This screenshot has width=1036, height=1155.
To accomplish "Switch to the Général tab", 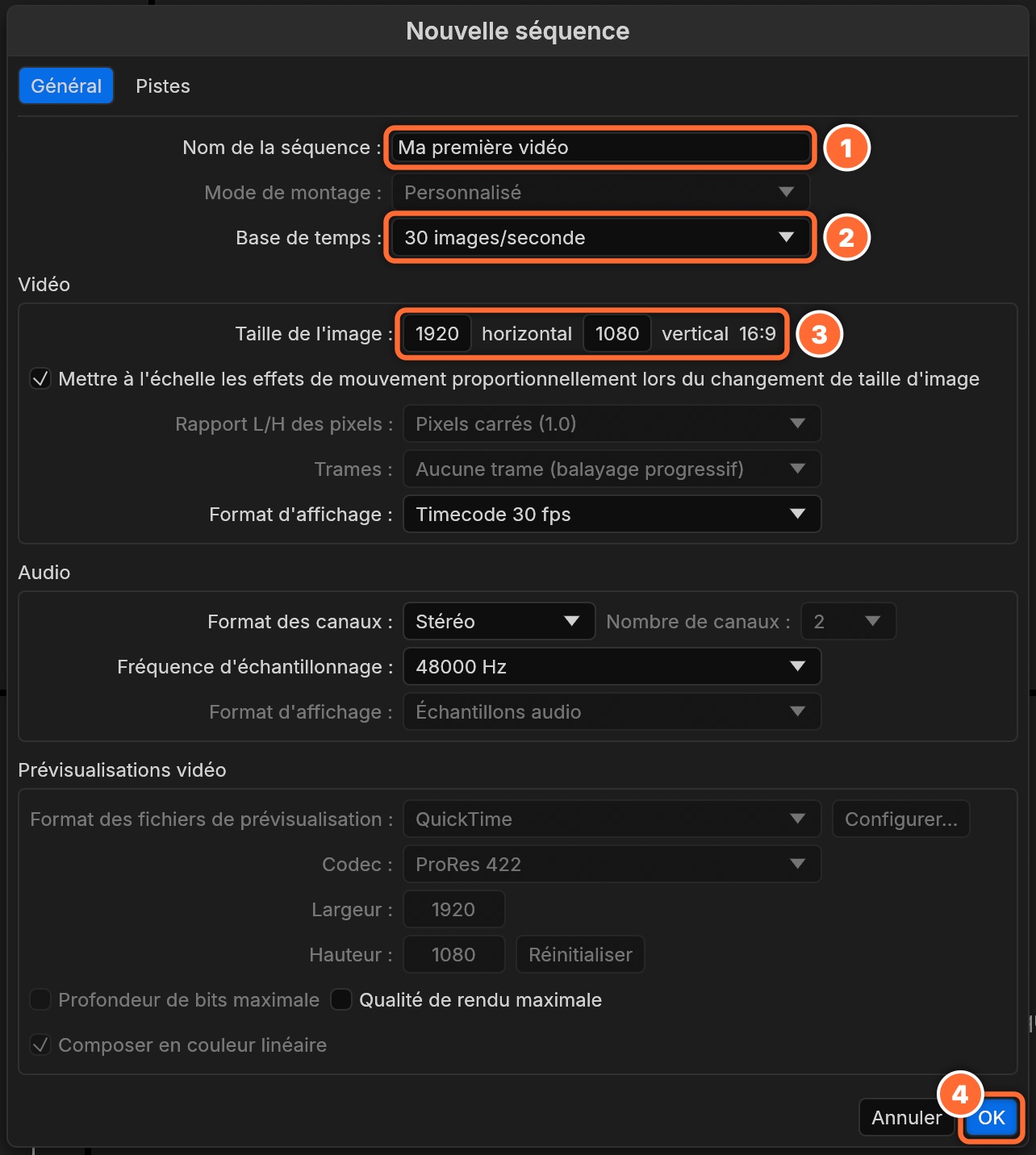I will (66, 86).
